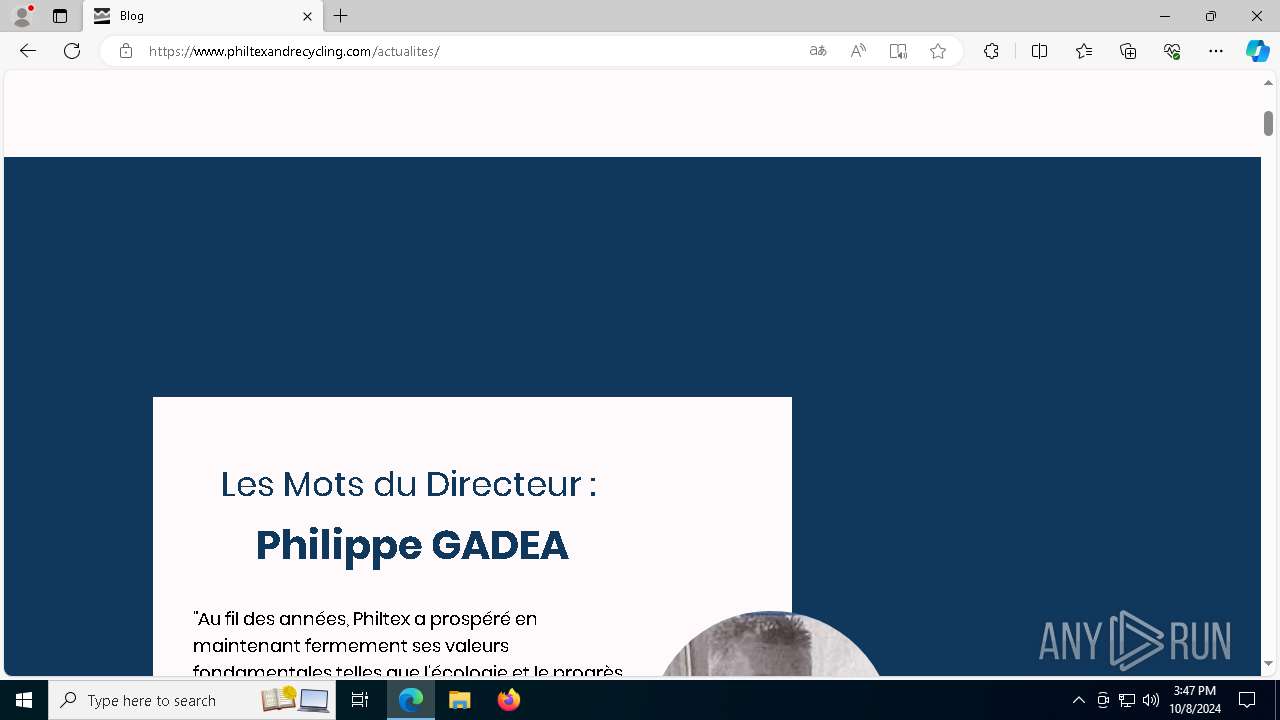Click the name 'Philippe GADEA'
Viewport: 1280px width, 720px height.
[412, 545]
